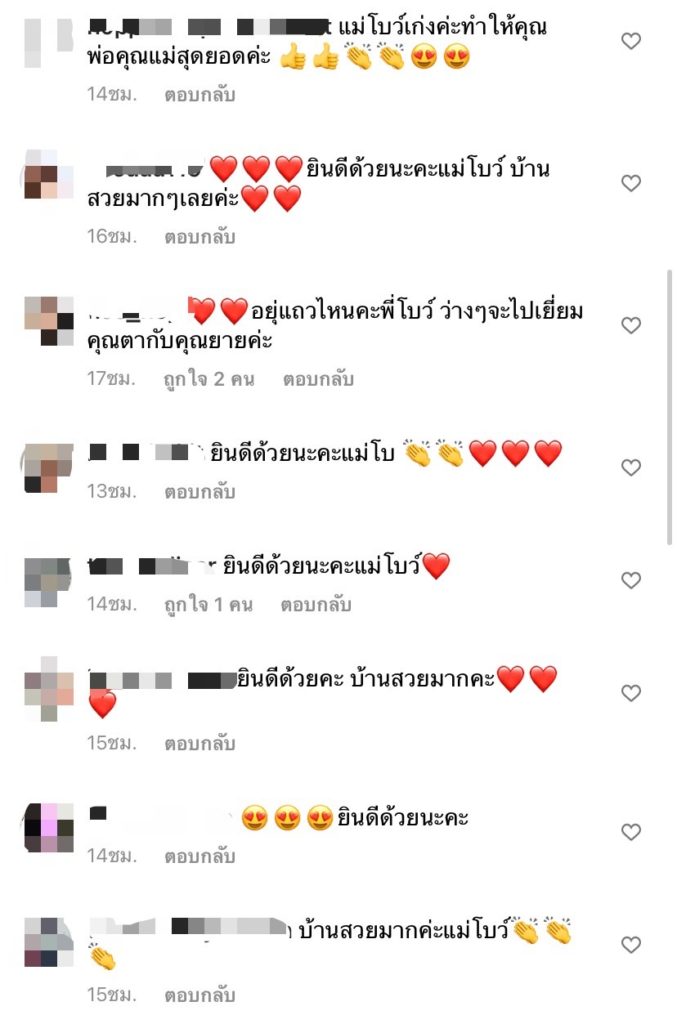The width and height of the screenshot is (677, 1024).
Task: Like the comment 'ยินดีด้วยคะ บ้านสวยมากคะ'
Action: click(631, 693)
